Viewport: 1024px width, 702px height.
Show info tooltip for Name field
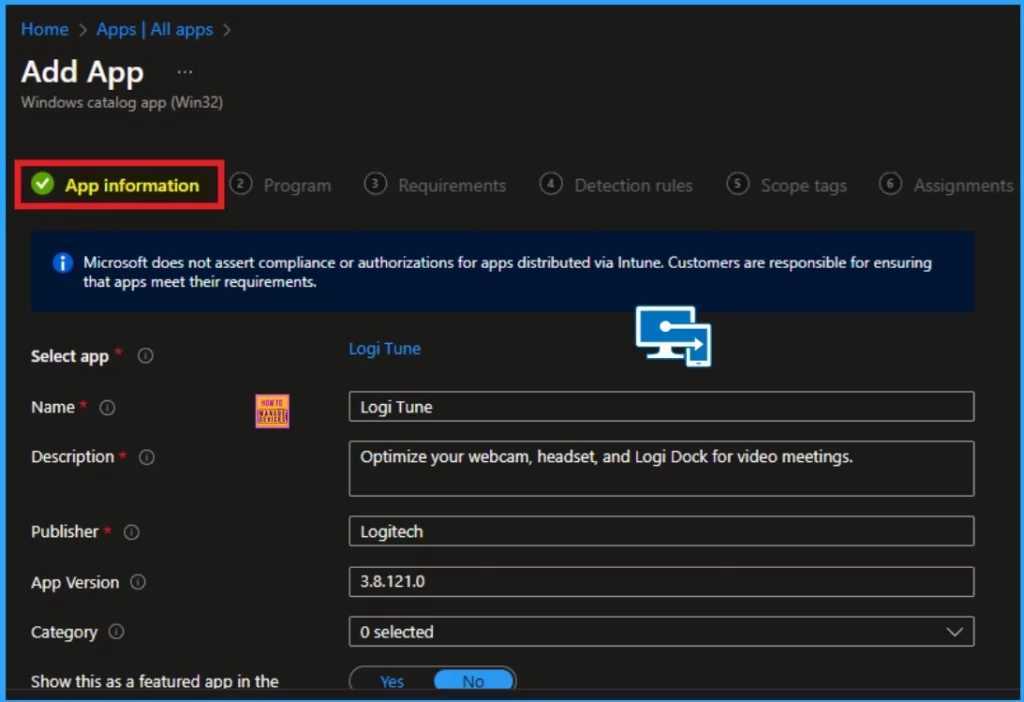(x=107, y=407)
